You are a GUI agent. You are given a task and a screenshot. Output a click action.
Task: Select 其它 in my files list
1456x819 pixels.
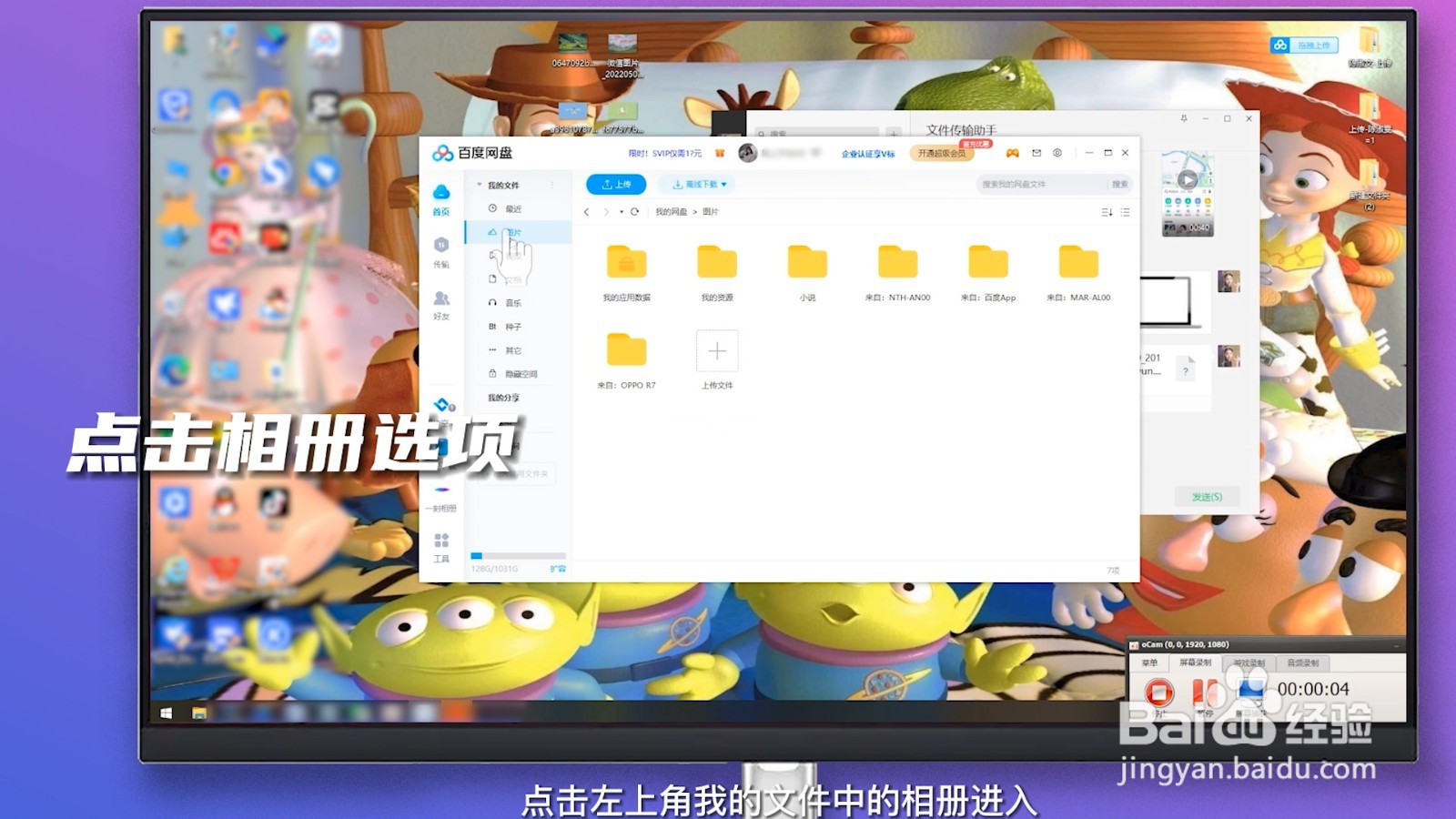[x=518, y=350]
